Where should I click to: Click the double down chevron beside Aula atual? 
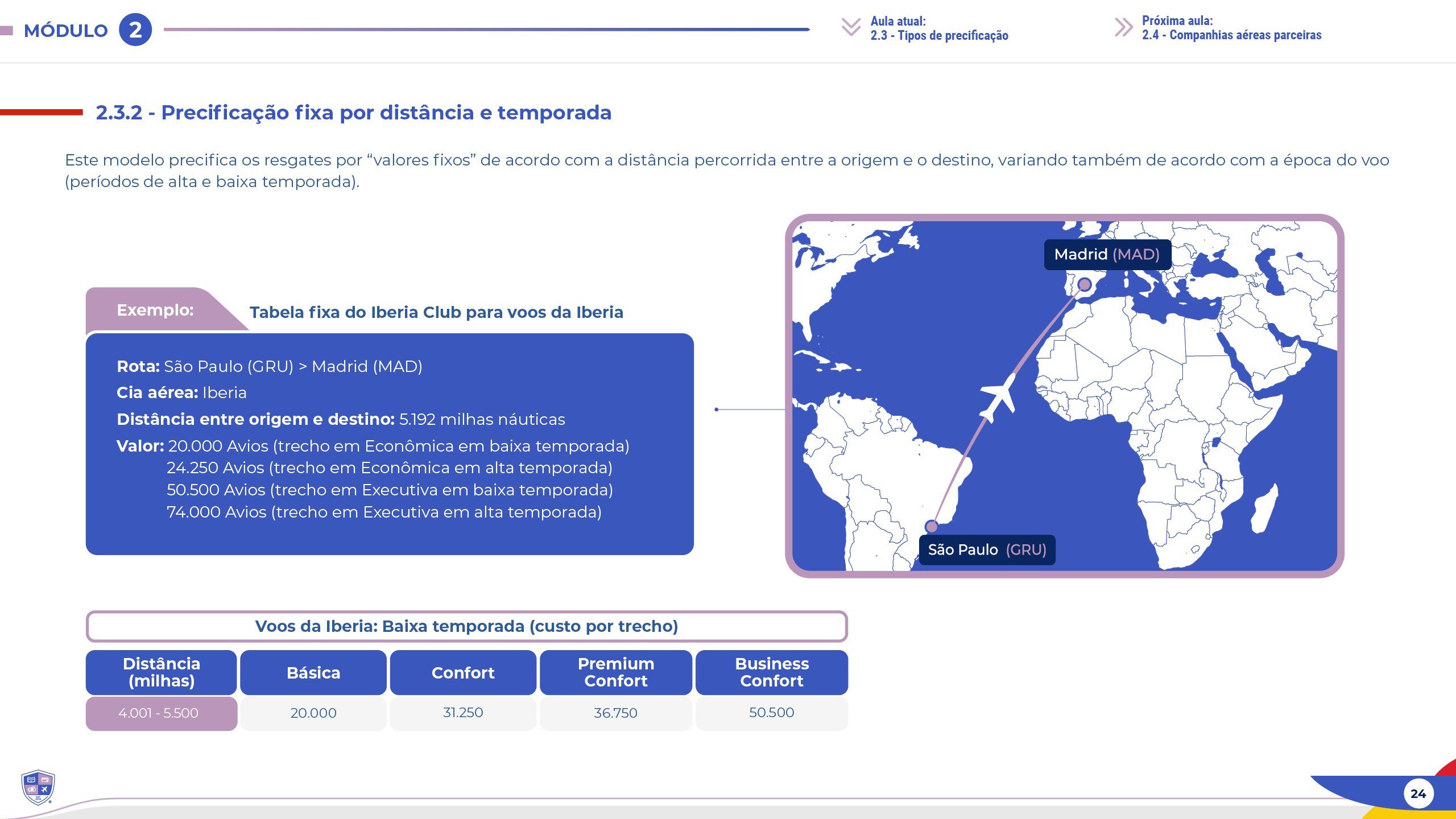(851, 27)
